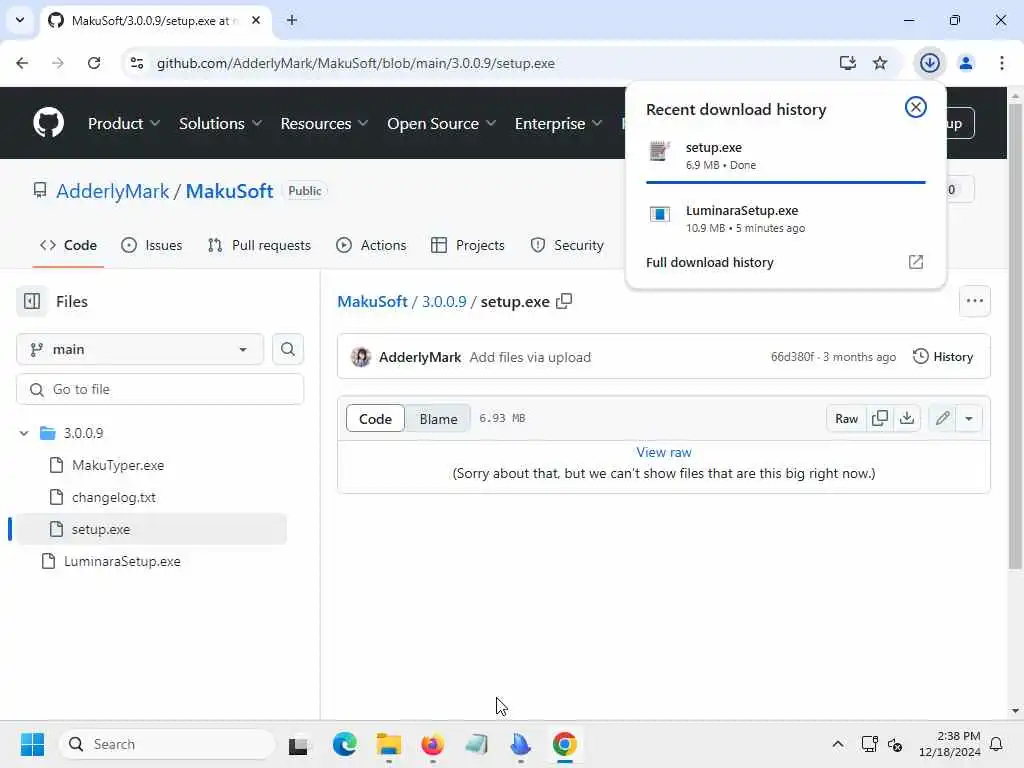Edit the file with the pencil icon
Image resolution: width=1024 pixels, height=768 pixels.
click(x=942, y=418)
